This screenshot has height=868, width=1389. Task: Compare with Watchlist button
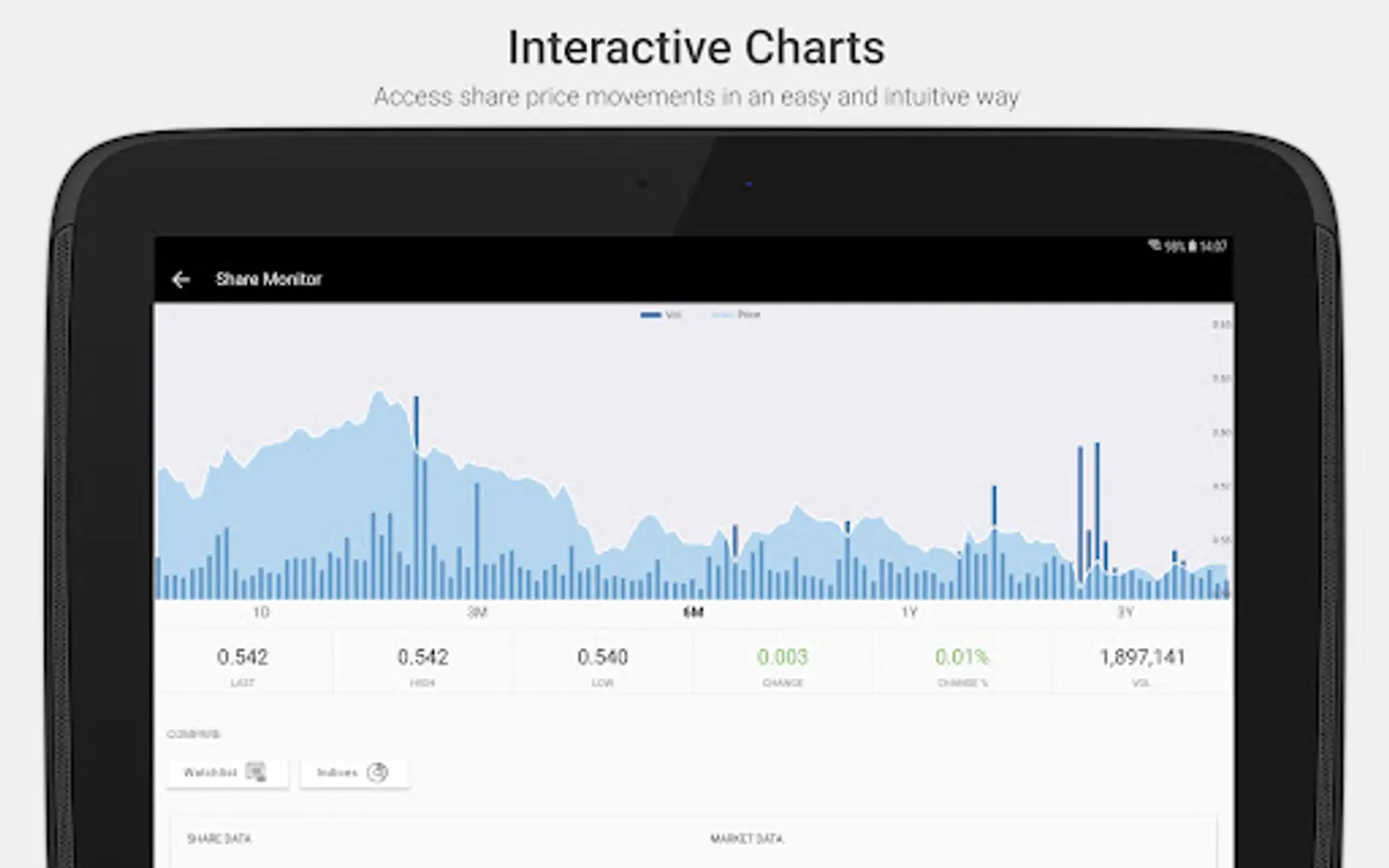[x=227, y=773]
